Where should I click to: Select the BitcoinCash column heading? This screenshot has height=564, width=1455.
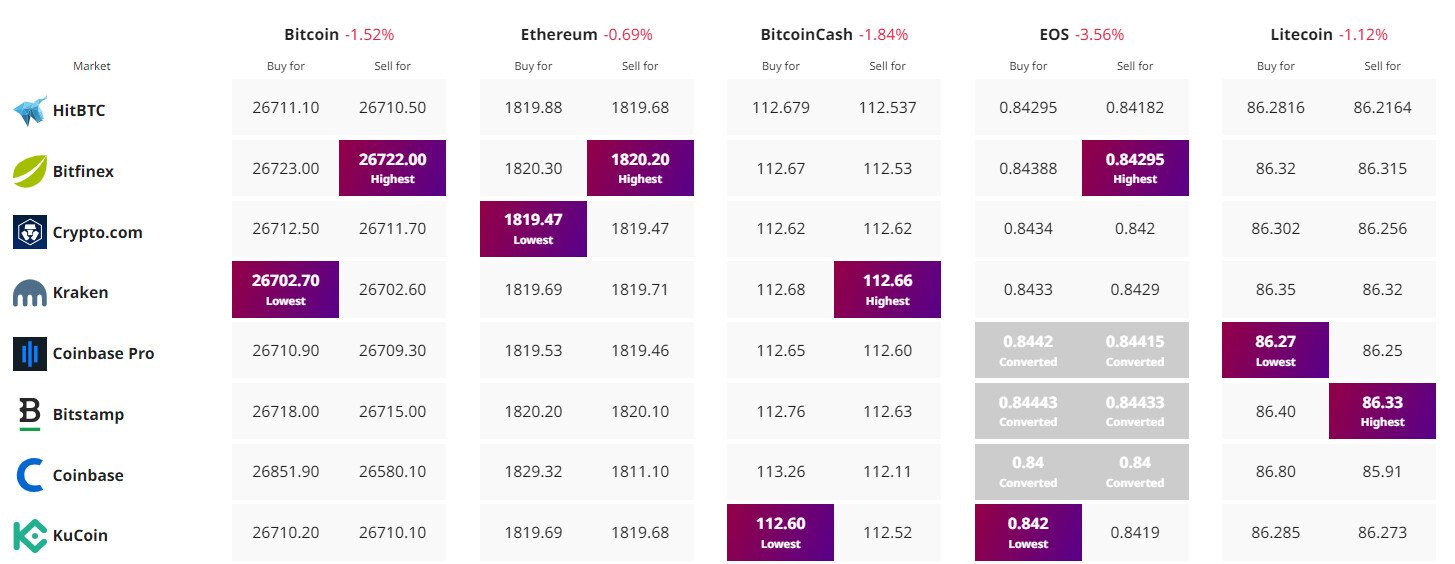[x=807, y=34]
